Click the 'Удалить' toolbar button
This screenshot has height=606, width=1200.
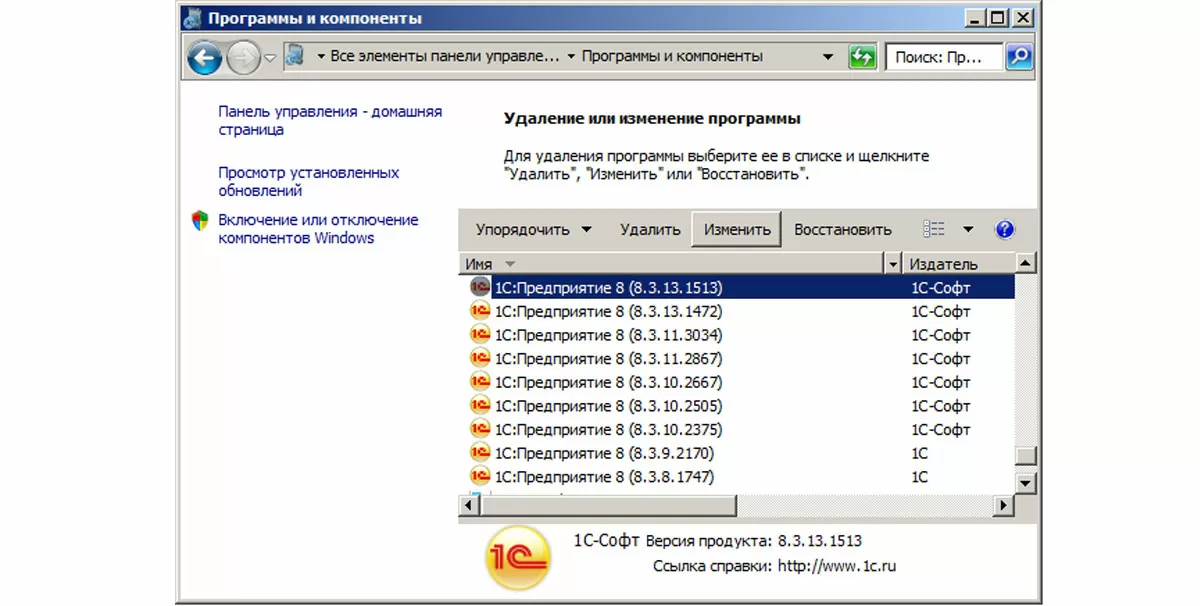pos(650,229)
